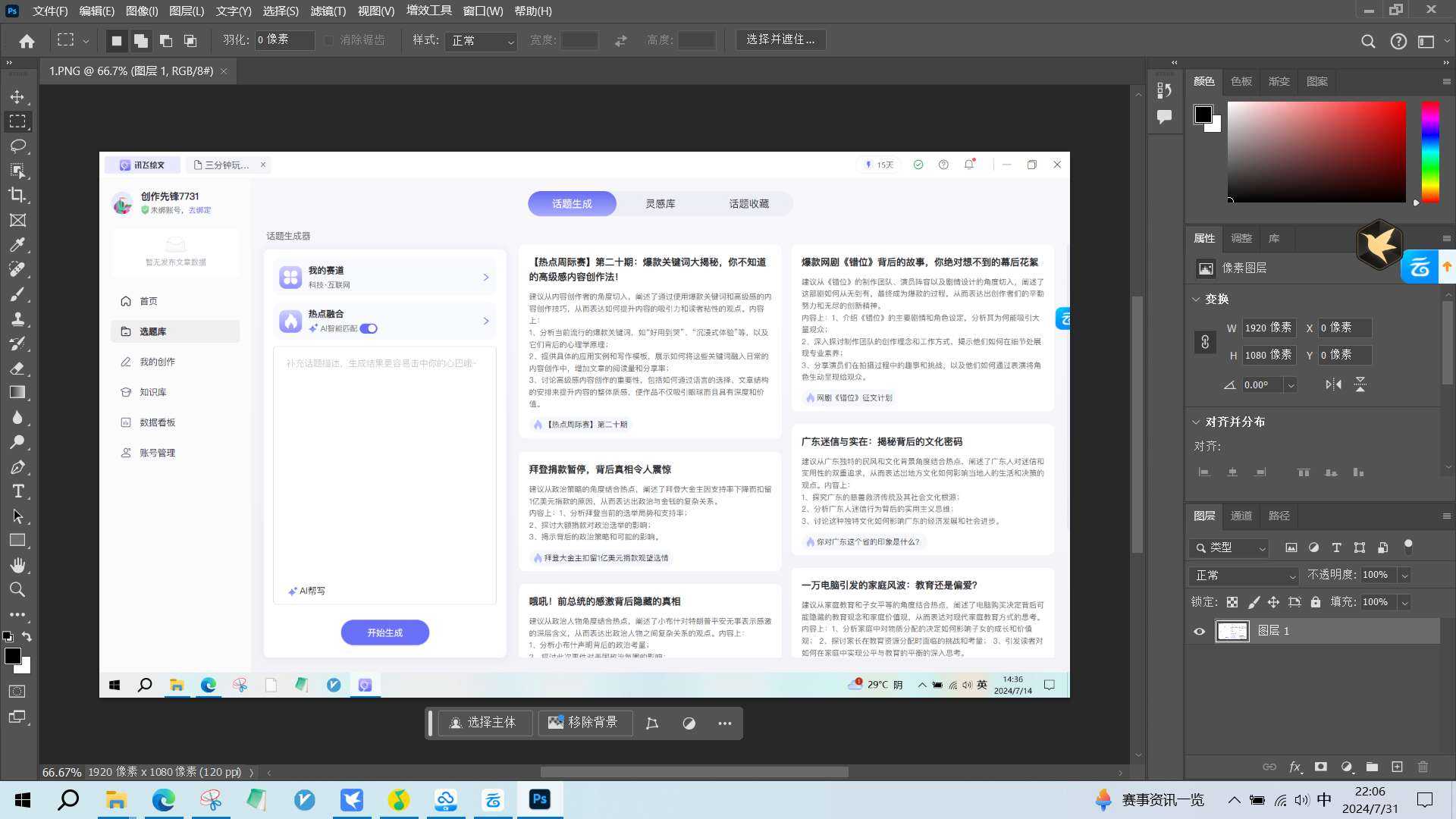
Task: Open the layer filter 类型 dropdown
Action: click(x=1229, y=548)
